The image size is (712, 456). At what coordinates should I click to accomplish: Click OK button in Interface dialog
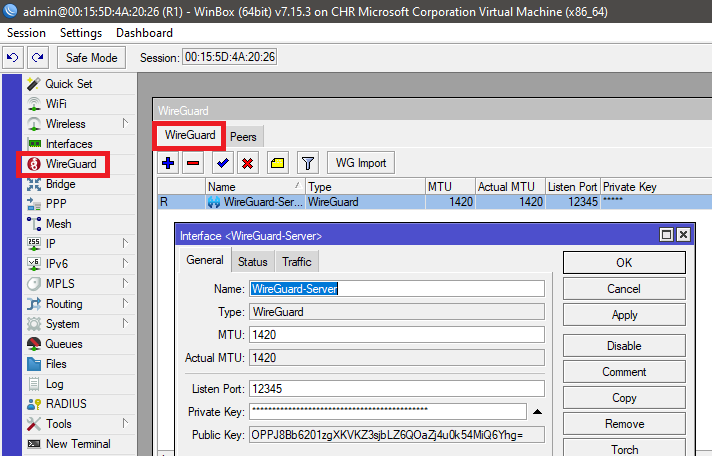click(x=624, y=263)
